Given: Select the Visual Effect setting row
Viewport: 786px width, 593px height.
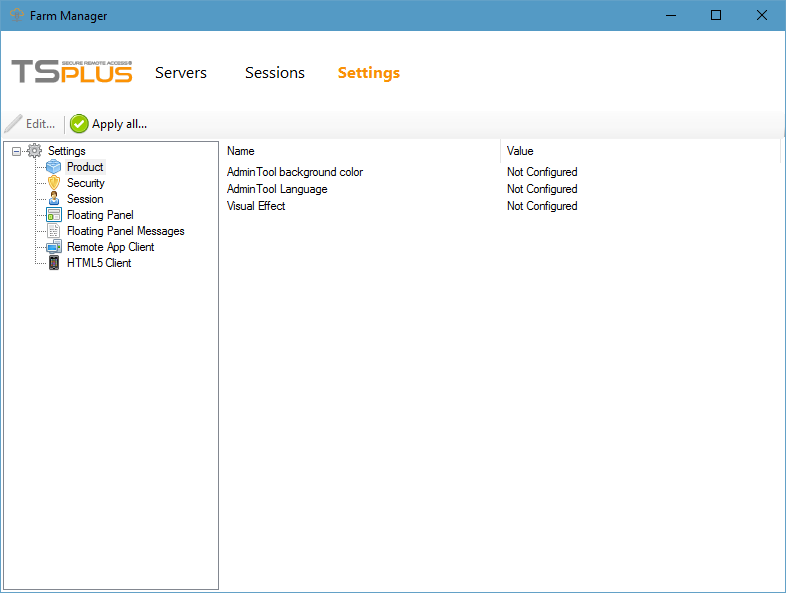Looking at the screenshot, I should tap(256, 206).
